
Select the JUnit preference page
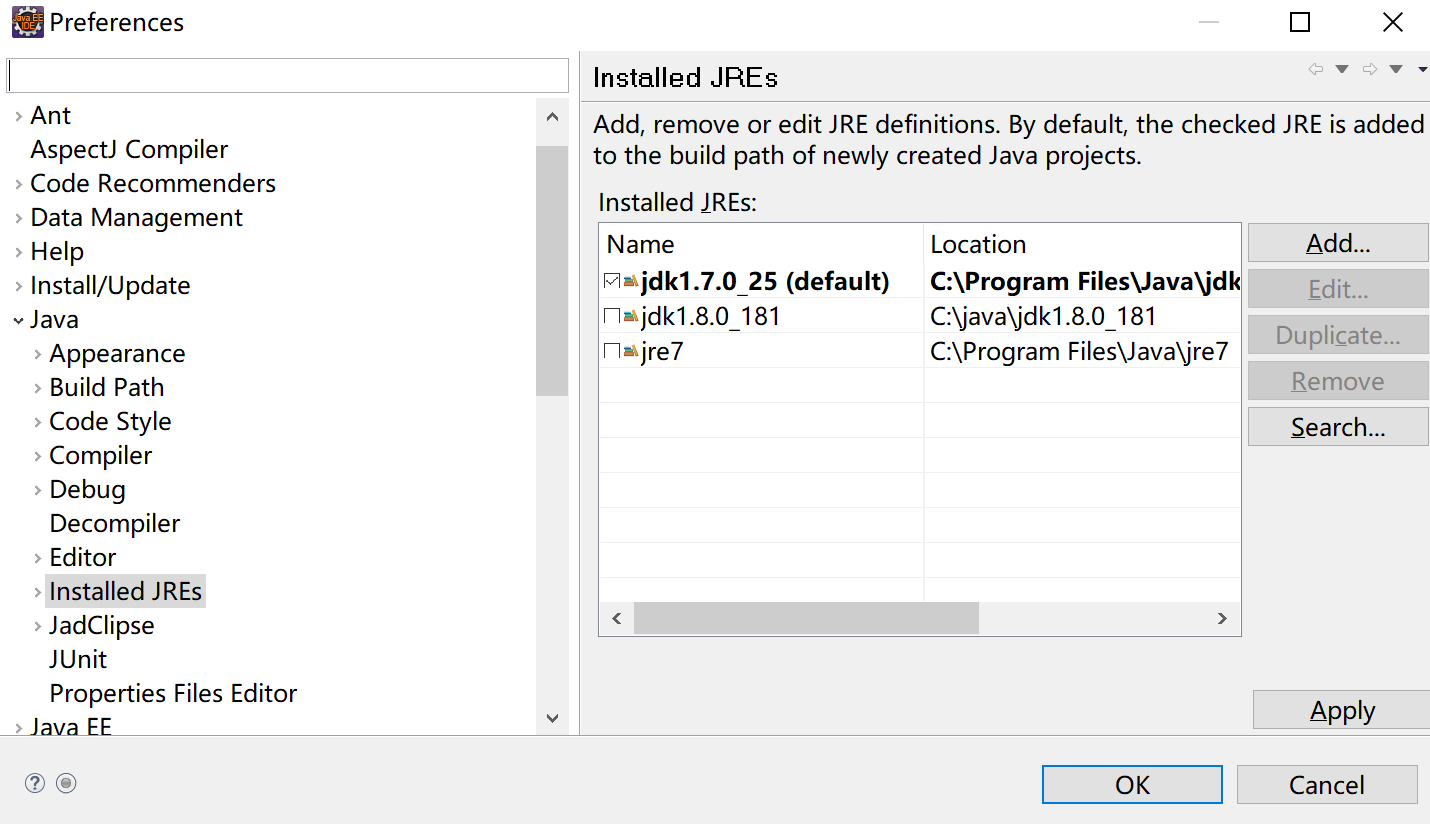point(78,660)
